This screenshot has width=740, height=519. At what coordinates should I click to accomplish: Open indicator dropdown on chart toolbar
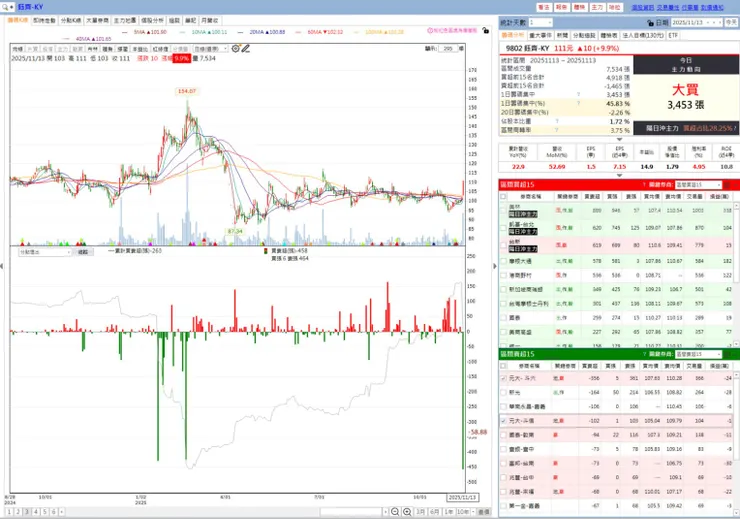[x=211, y=49]
